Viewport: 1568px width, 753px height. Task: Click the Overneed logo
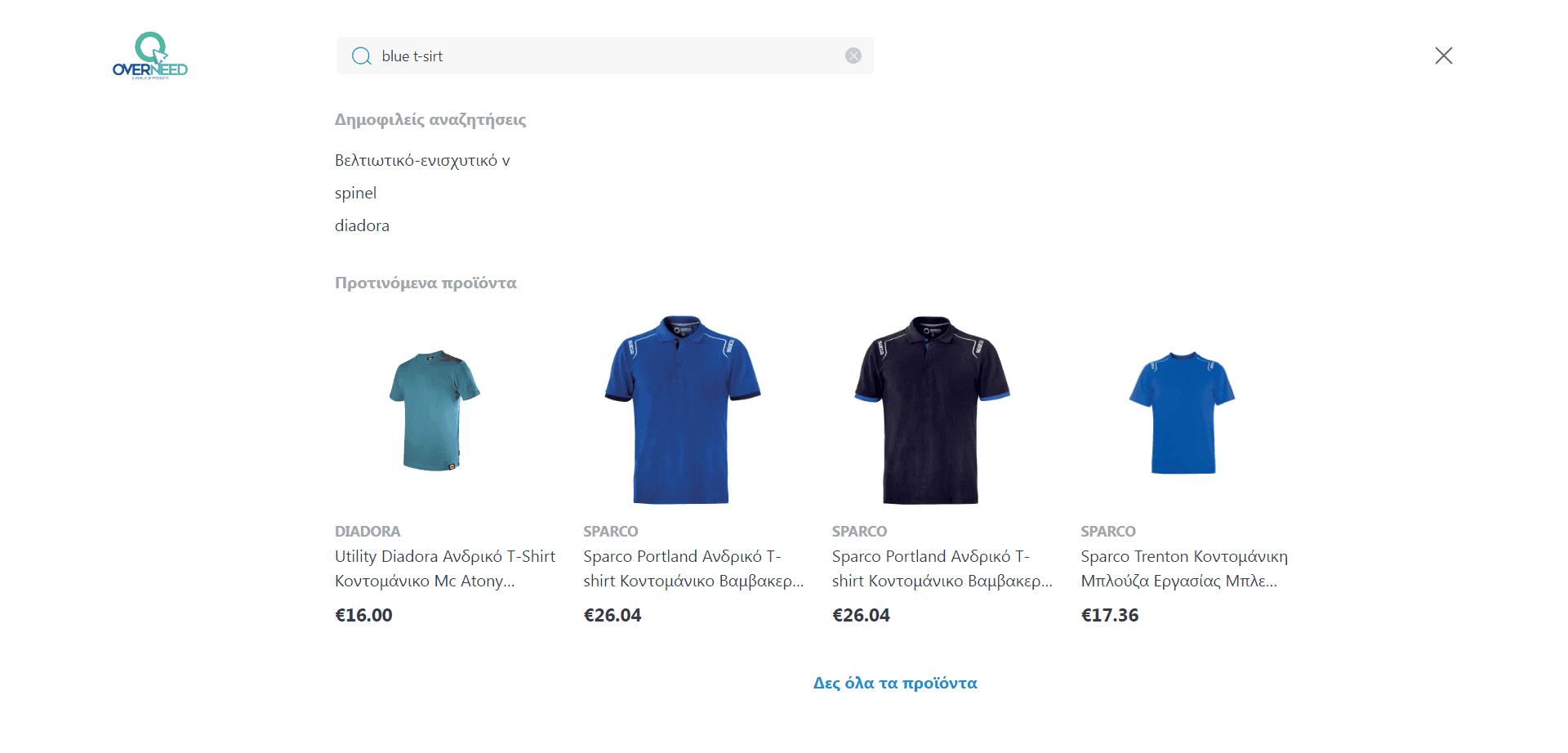150,56
